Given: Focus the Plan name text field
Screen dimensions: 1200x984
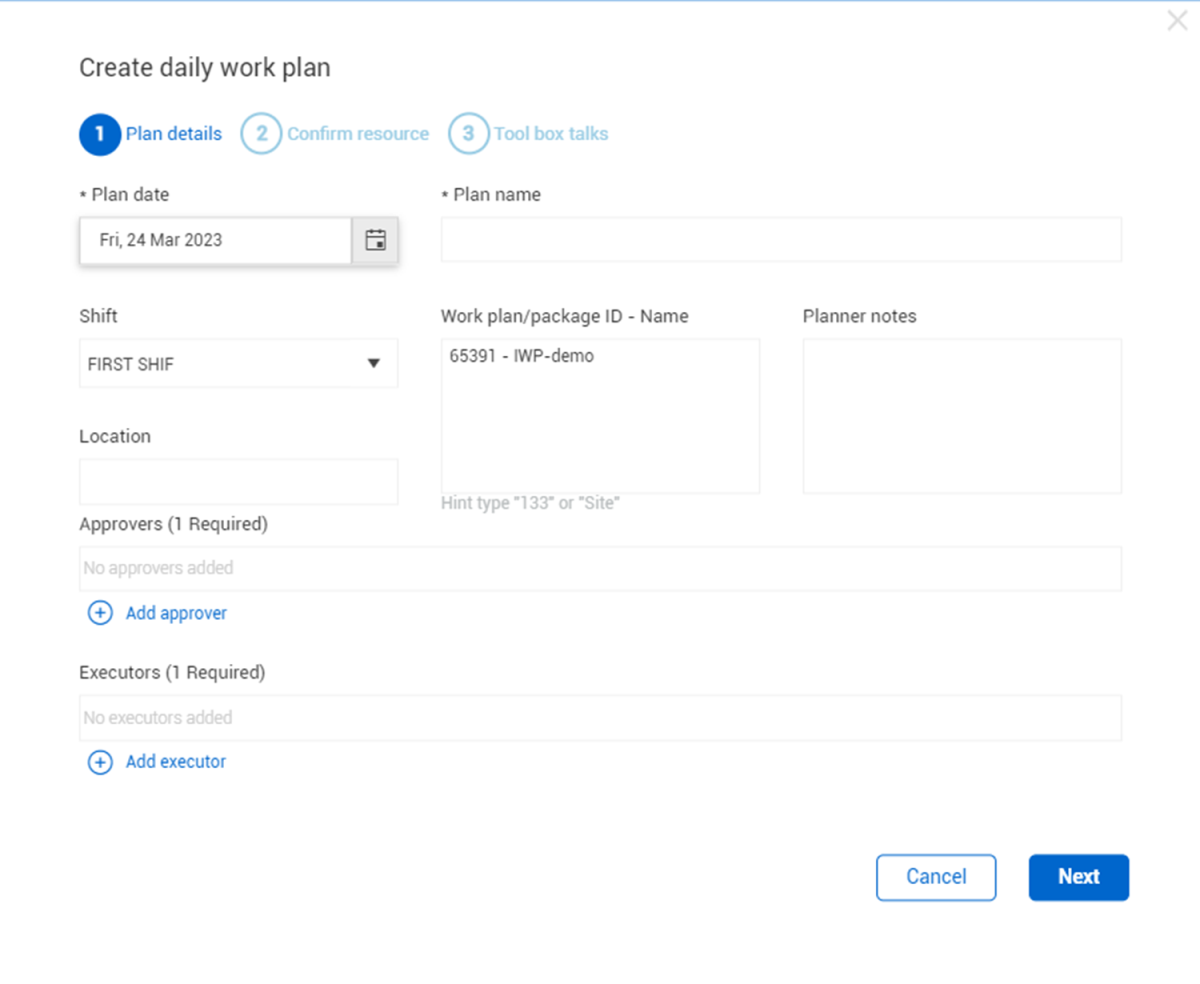Looking at the screenshot, I should 780,240.
